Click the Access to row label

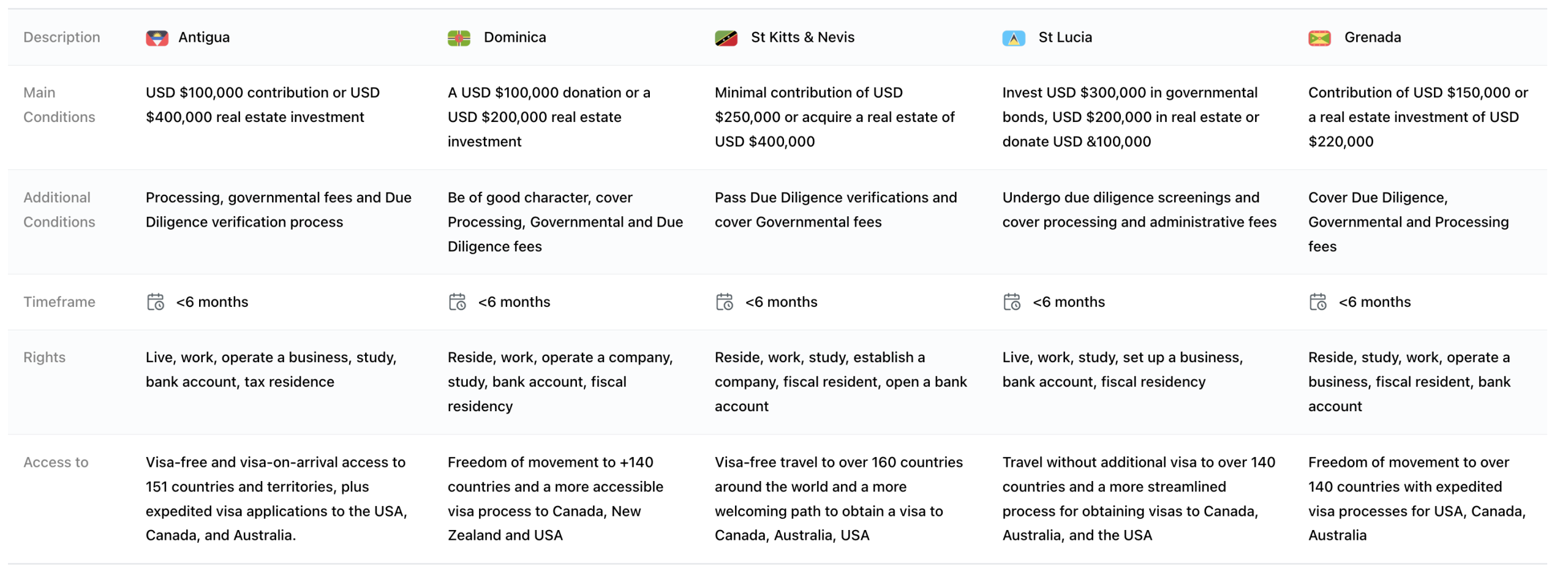click(56, 462)
